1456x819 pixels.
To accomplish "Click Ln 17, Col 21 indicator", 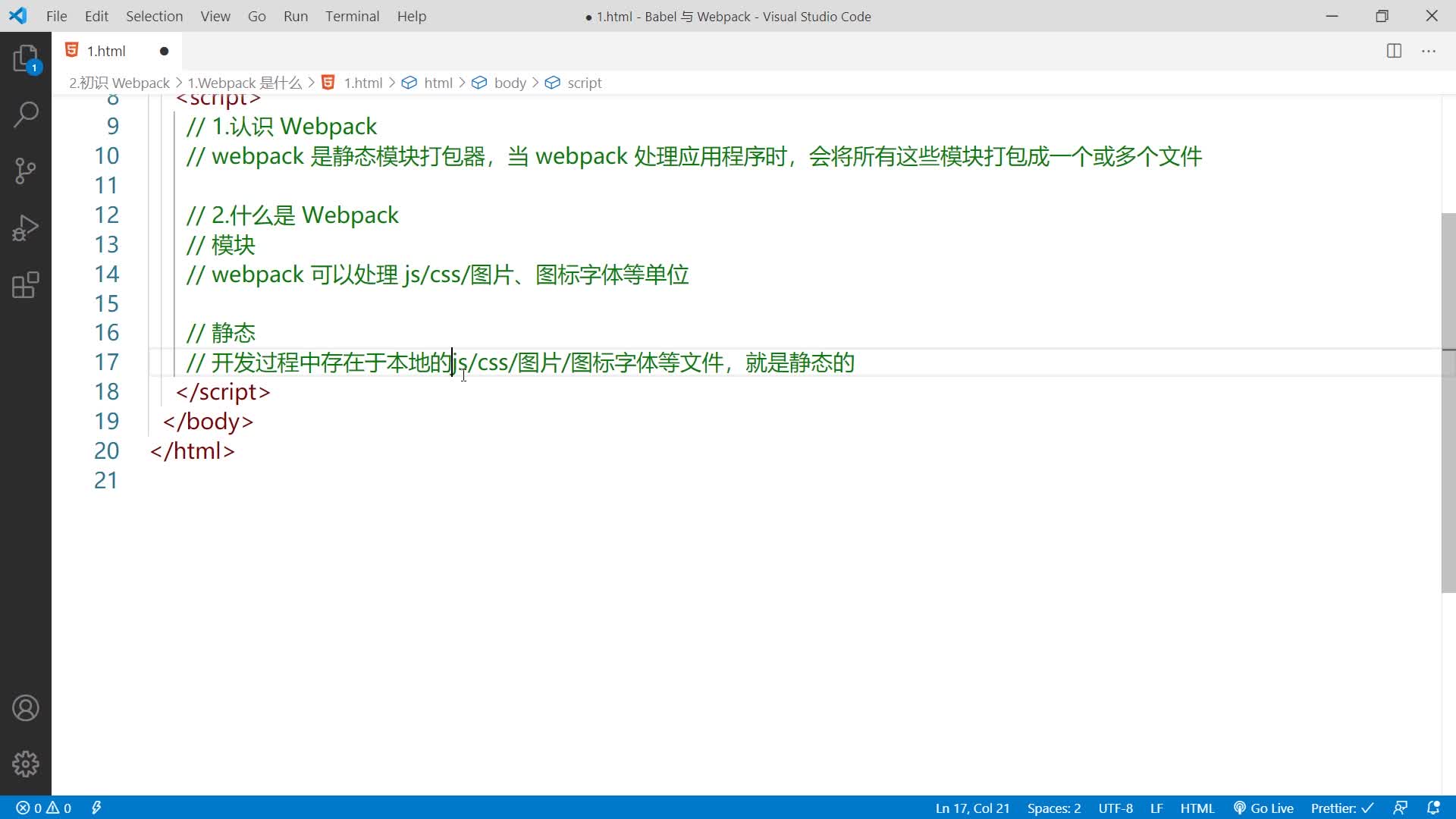I will (x=972, y=808).
